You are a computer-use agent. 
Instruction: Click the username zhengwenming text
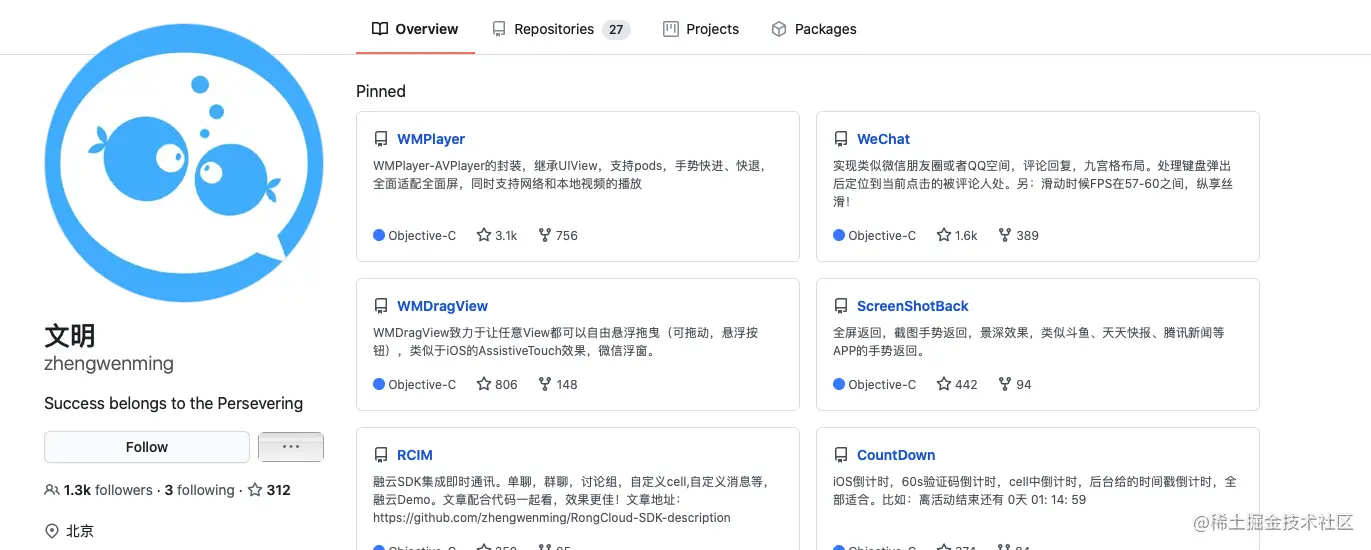[x=109, y=364]
